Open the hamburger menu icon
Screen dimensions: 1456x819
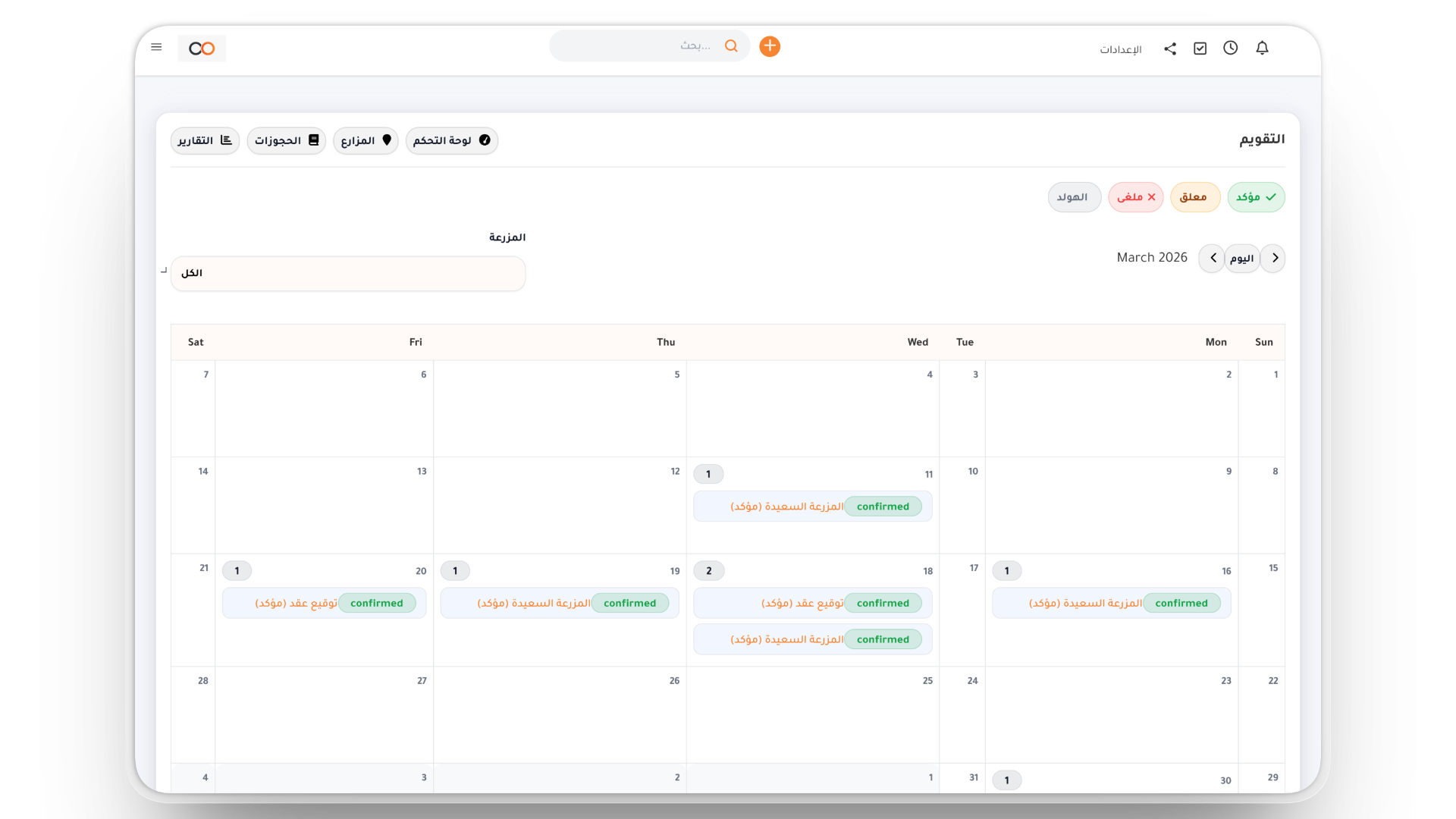156,47
